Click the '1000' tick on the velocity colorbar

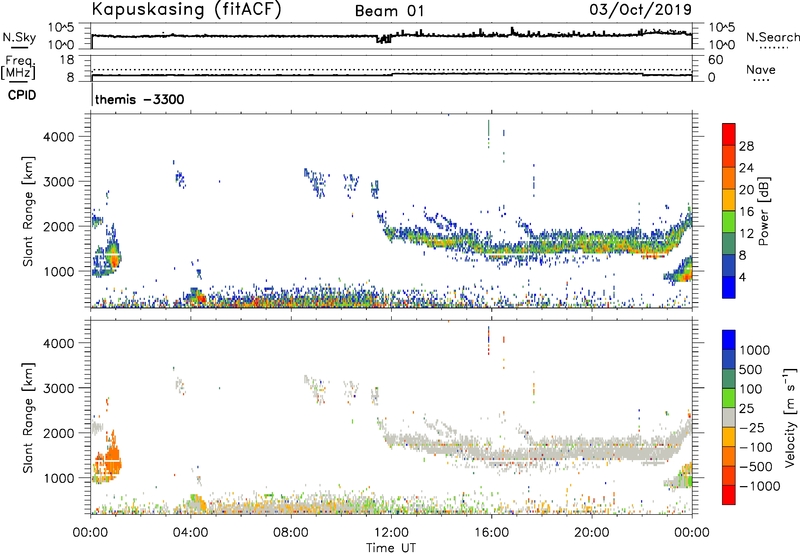tap(754, 350)
